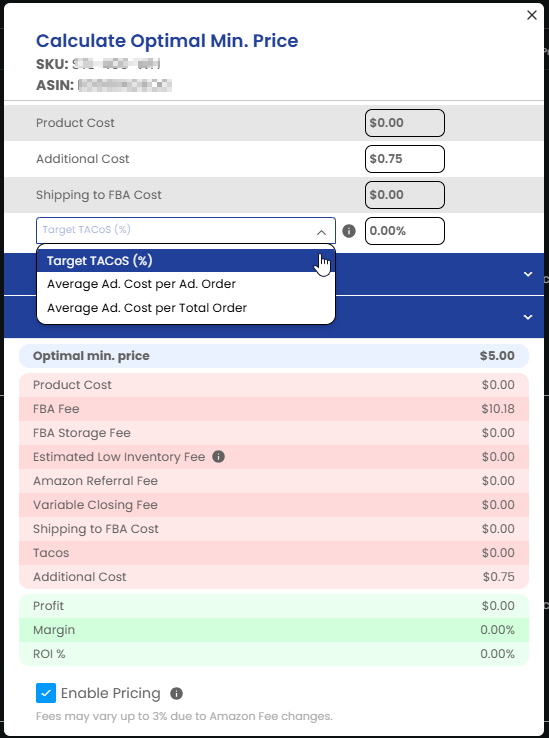Expand the first blue collapsed section chevron
The image size is (549, 738).
528,274
